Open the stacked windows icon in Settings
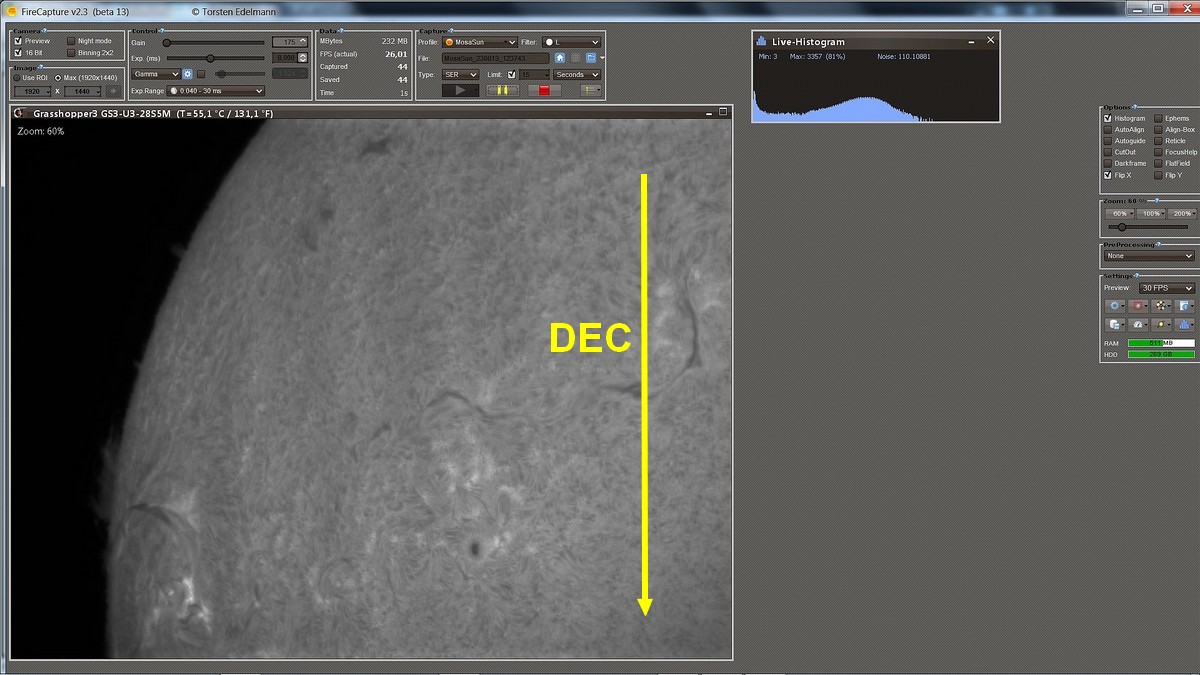This screenshot has width=1200, height=675. 1116,325
